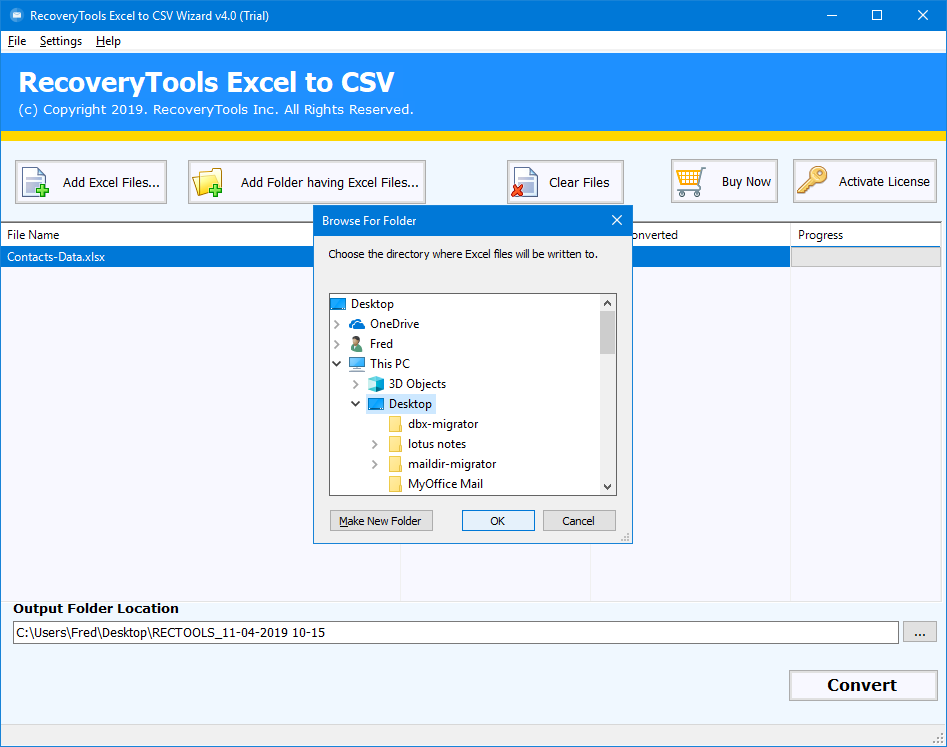Click the progress bar for Contacts-Data.xlsx

[x=865, y=257]
